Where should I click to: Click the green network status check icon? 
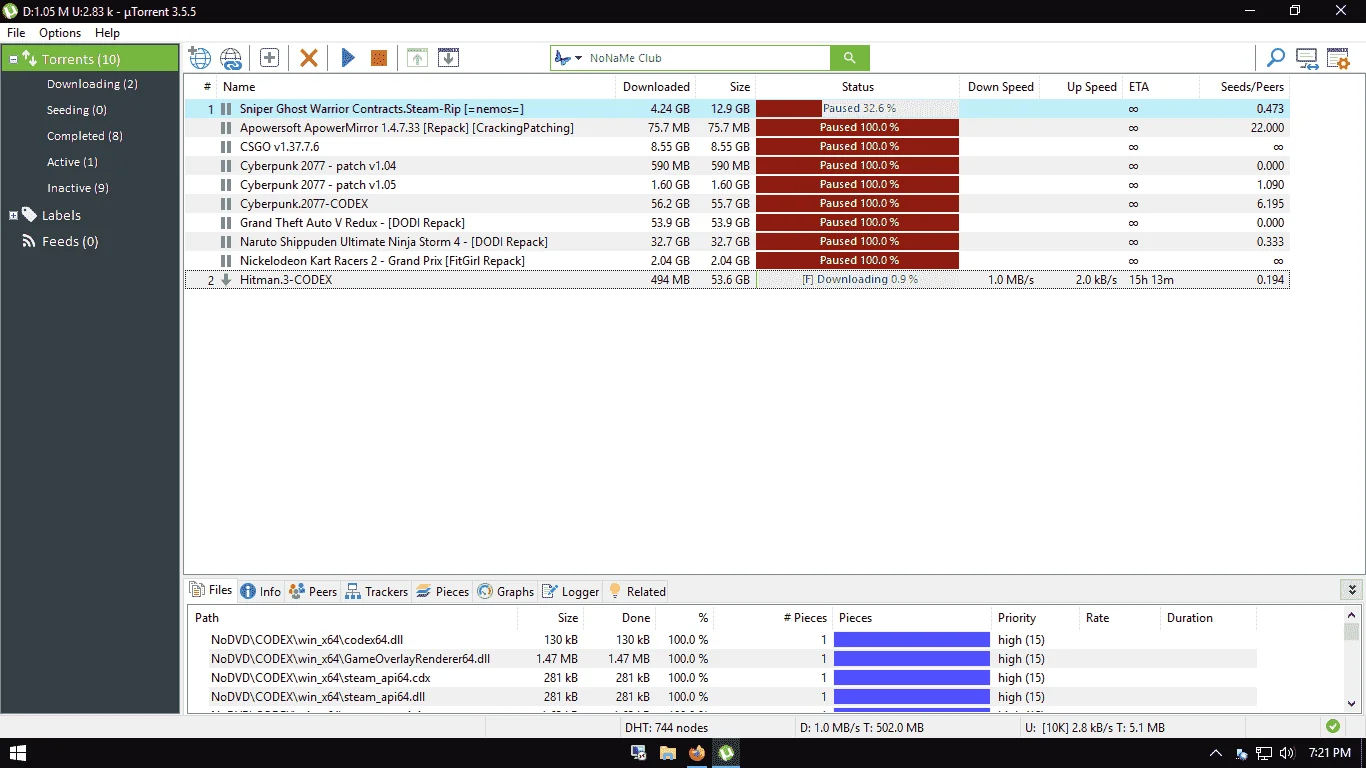click(x=1332, y=727)
